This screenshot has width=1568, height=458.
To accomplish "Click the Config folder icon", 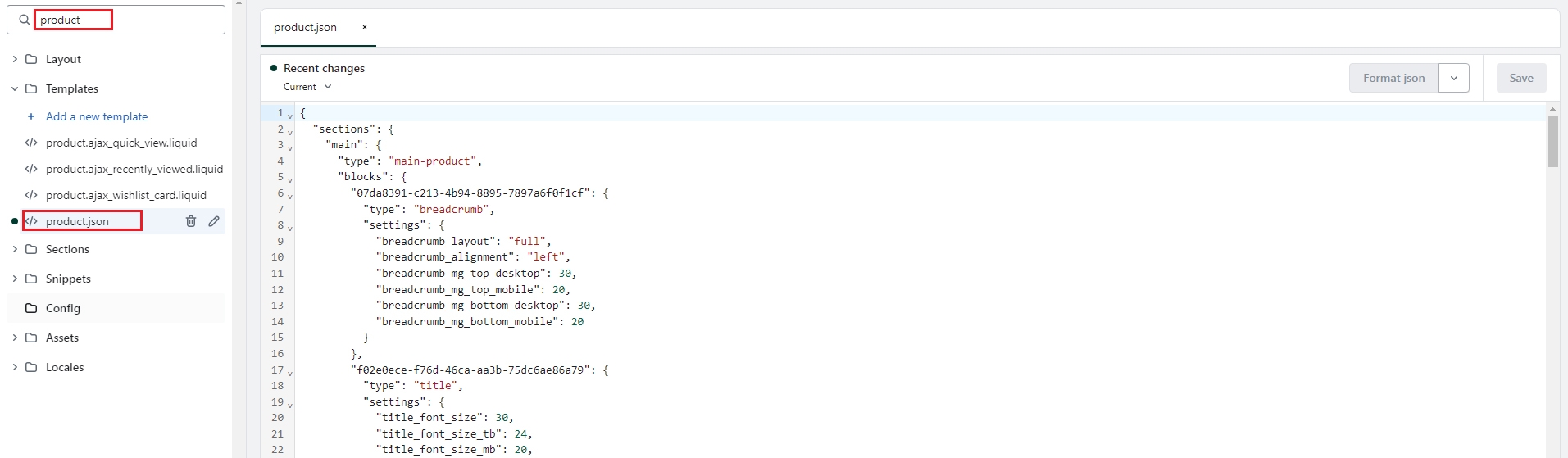I will pos(31,308).
